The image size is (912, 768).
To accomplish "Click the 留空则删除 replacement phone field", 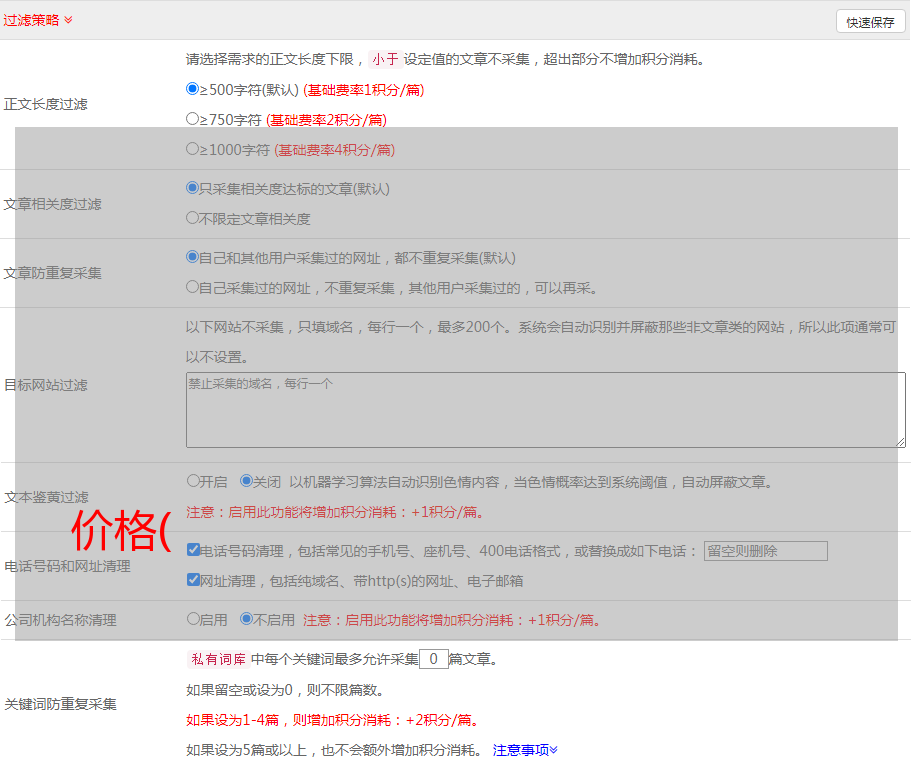I will pyautogui.click(x=765, y=551).
